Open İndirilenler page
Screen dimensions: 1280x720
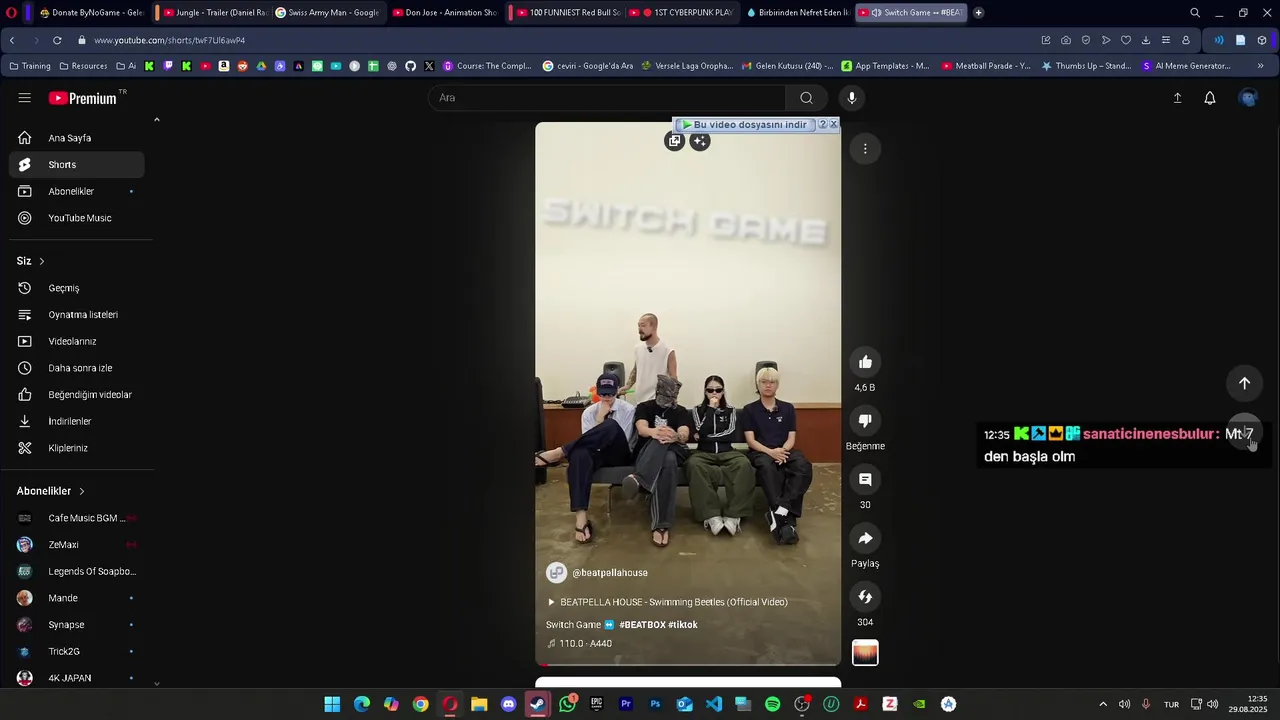pos(77,421)
